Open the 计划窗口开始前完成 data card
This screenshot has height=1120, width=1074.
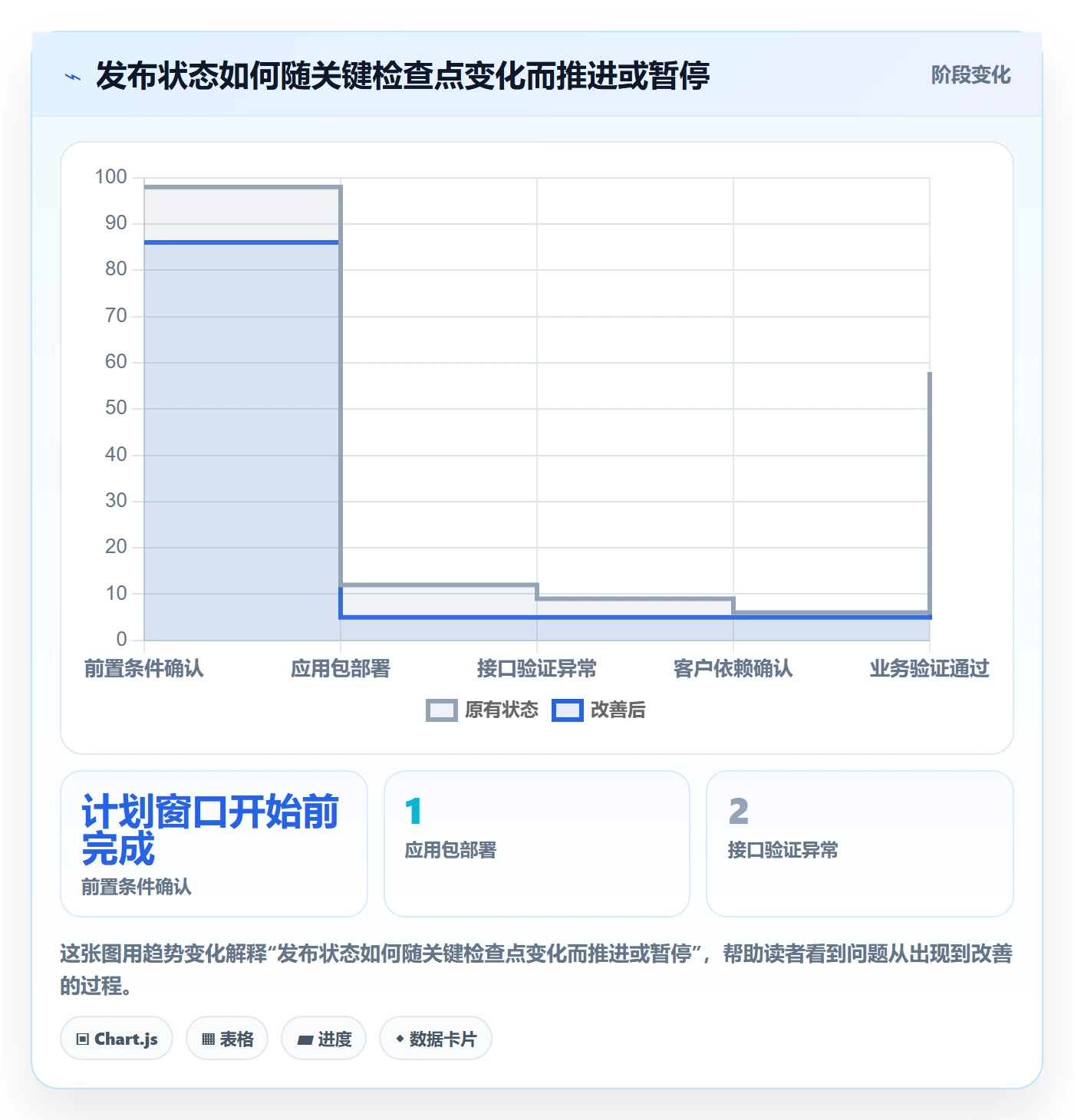tap(214, 844)
